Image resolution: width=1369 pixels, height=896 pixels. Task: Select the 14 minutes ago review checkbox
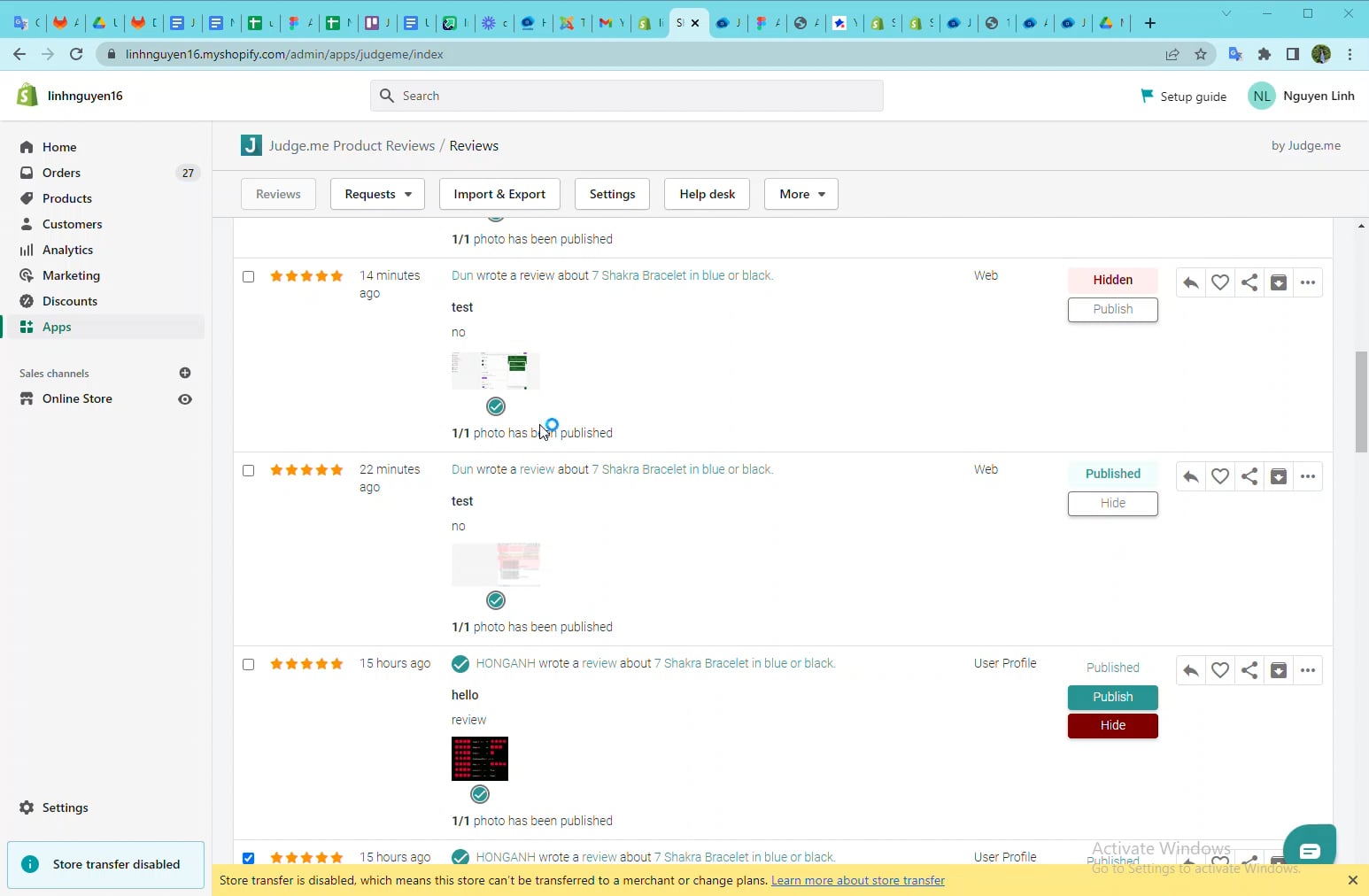(x=249, y=276)
